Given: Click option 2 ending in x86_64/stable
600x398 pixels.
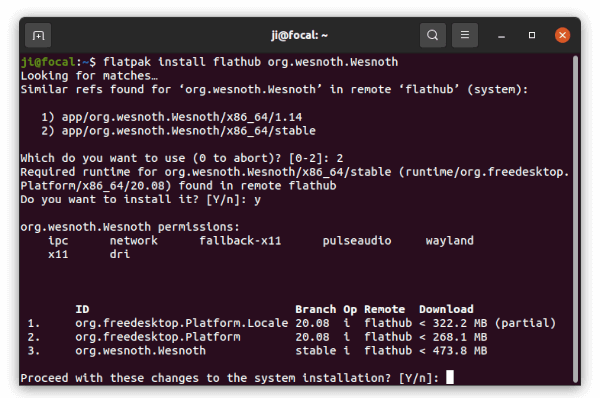Looking at the screenshot, I should 179,130.
